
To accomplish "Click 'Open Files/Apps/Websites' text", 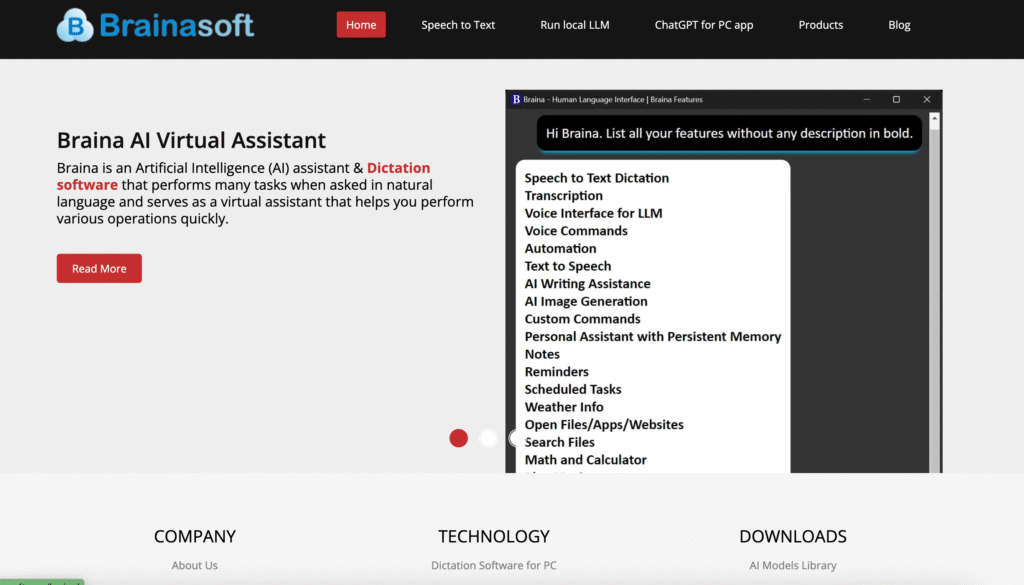I will [604, 424].
